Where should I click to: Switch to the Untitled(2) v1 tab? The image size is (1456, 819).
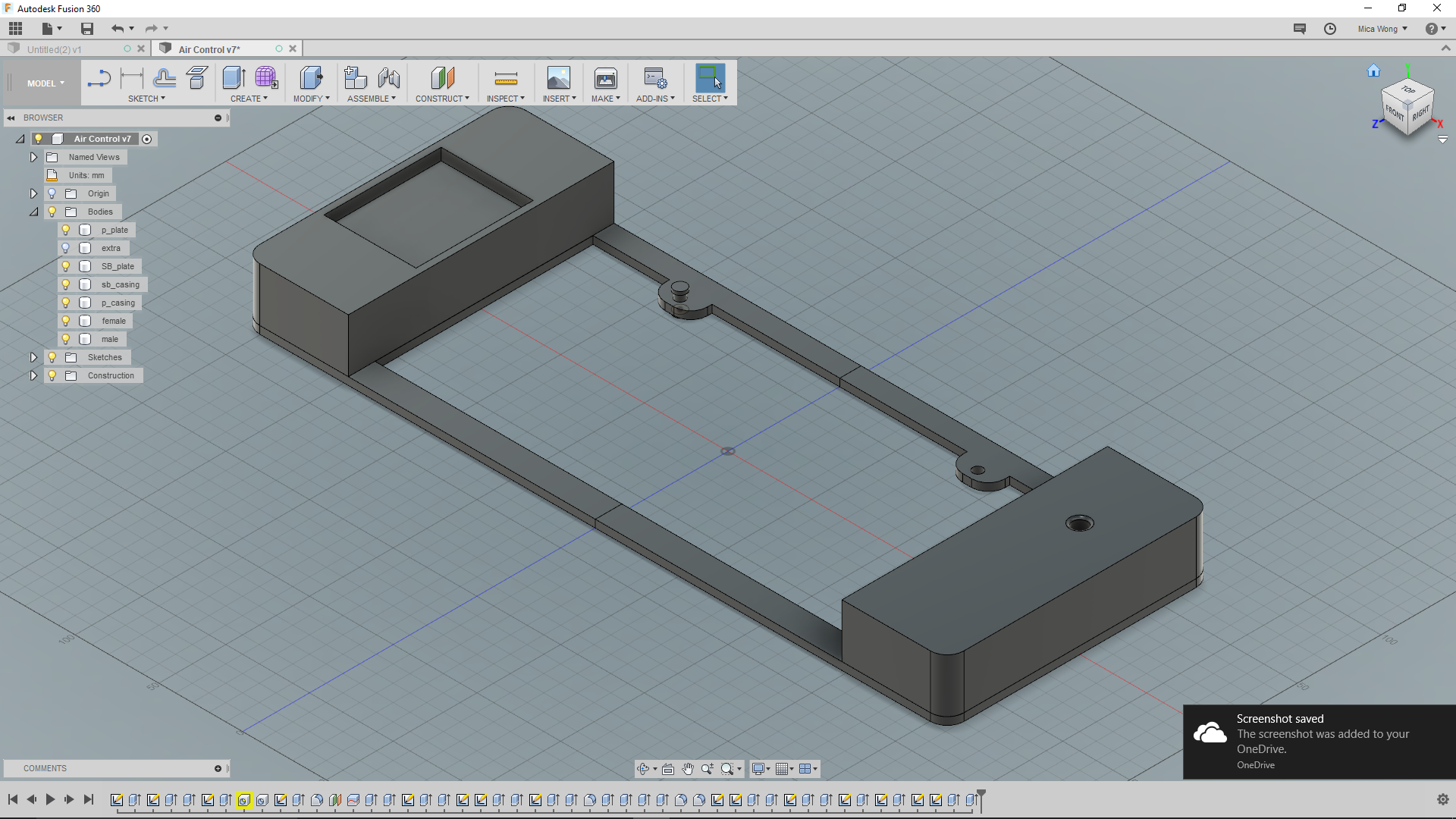pyautogui.click(x=55, y=49)
